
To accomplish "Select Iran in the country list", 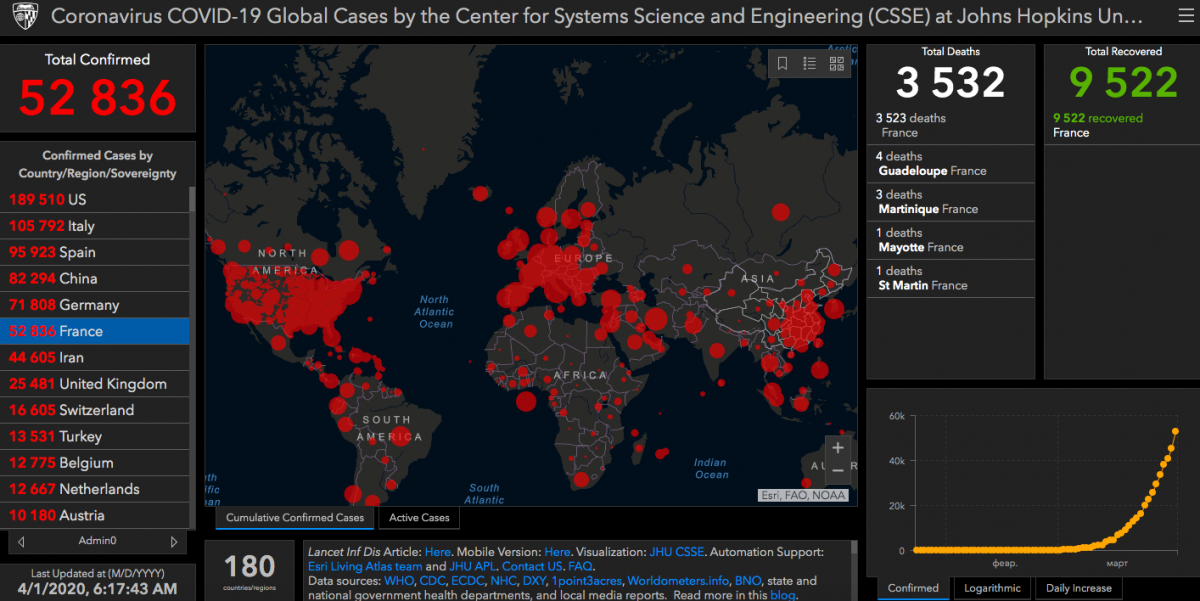I will pyautogui.click(x=95, y=357).
